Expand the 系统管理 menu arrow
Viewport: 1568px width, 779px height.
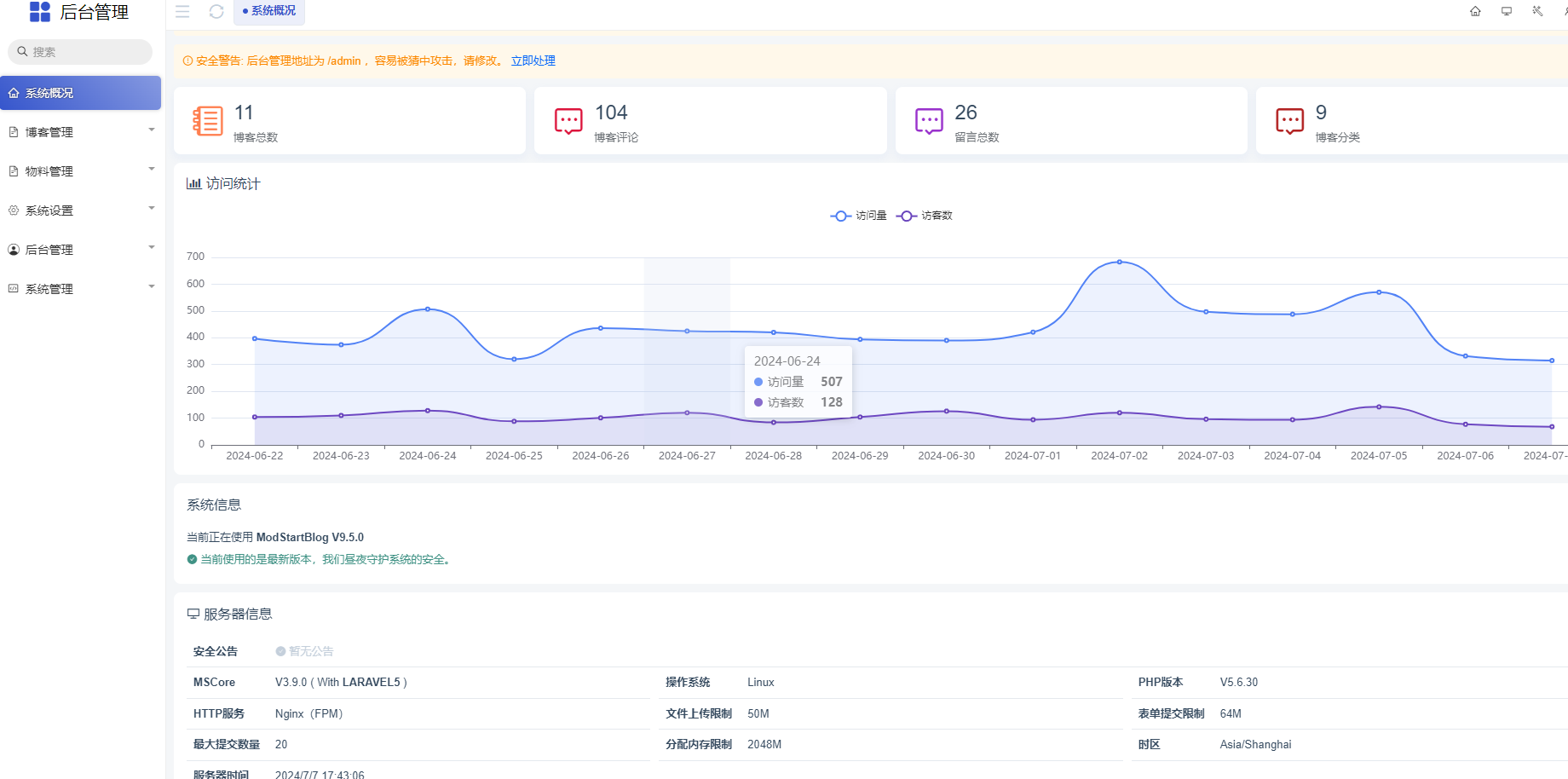(152, 287)
